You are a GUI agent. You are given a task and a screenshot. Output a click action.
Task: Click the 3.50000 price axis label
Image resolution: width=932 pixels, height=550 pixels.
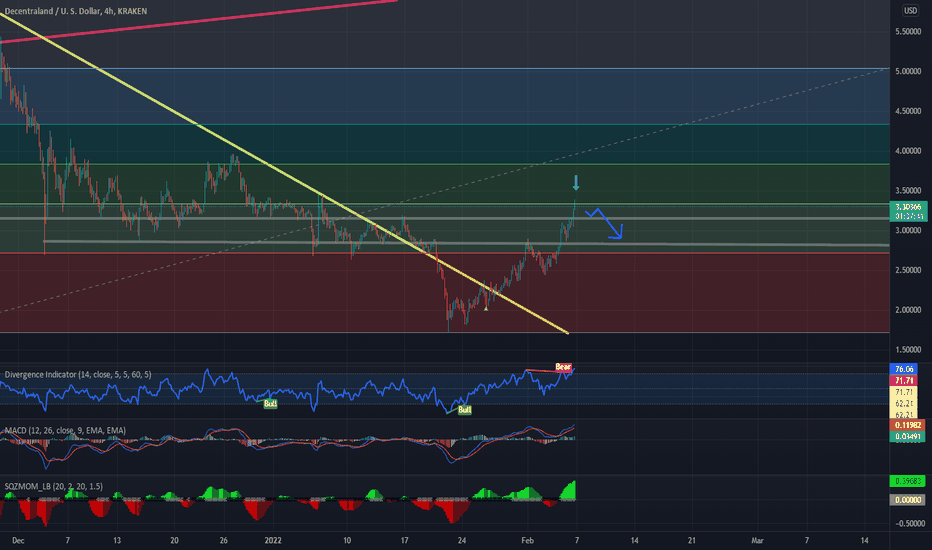click(x=908, y=191)
